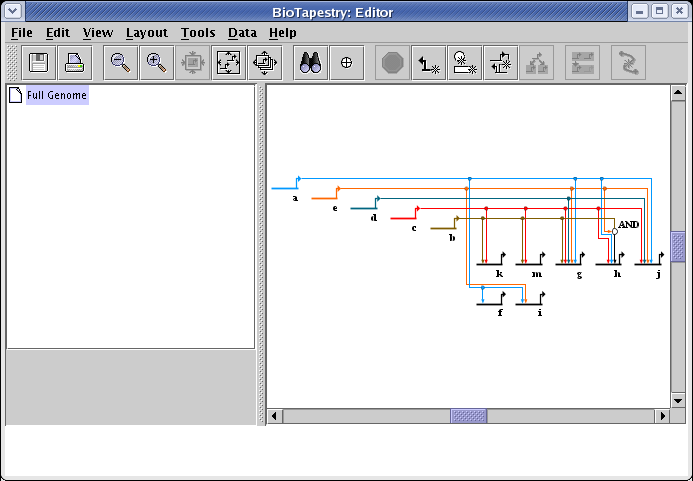Click the vertical scrollbar down arrow
Viewport: 693px width, 481px height.
point(678,399)
